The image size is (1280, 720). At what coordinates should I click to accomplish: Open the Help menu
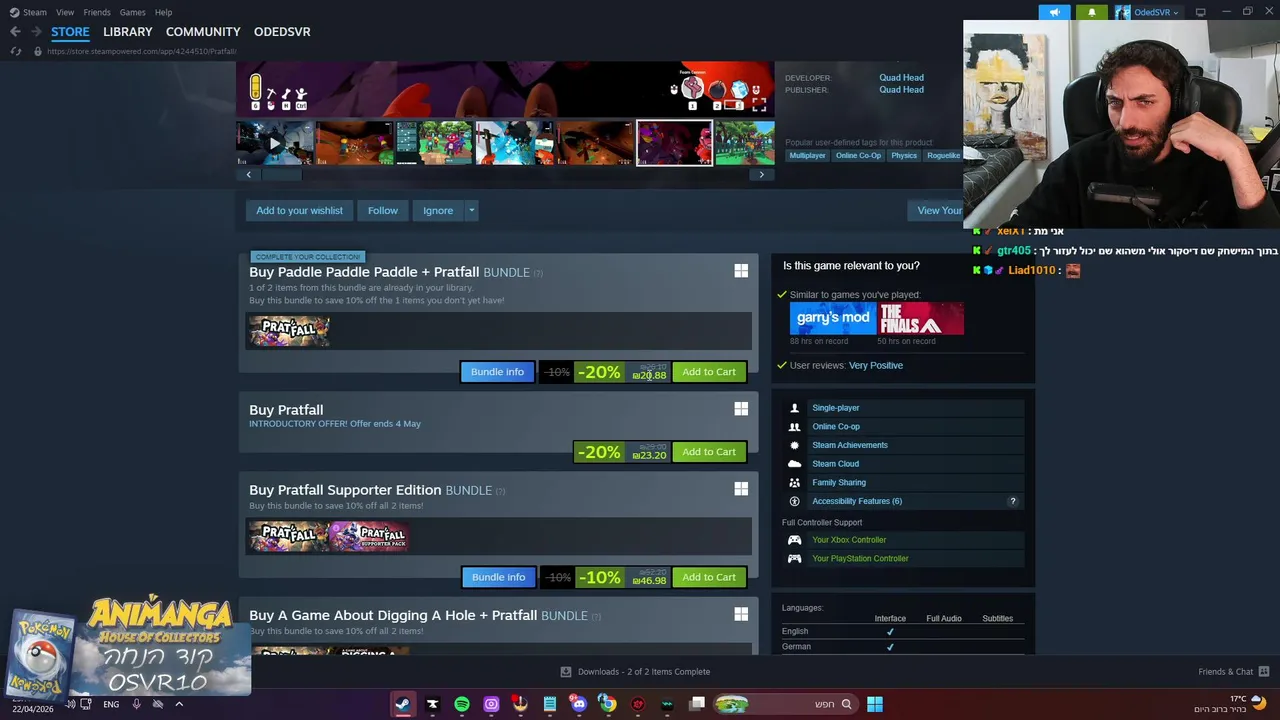(163, 12)
